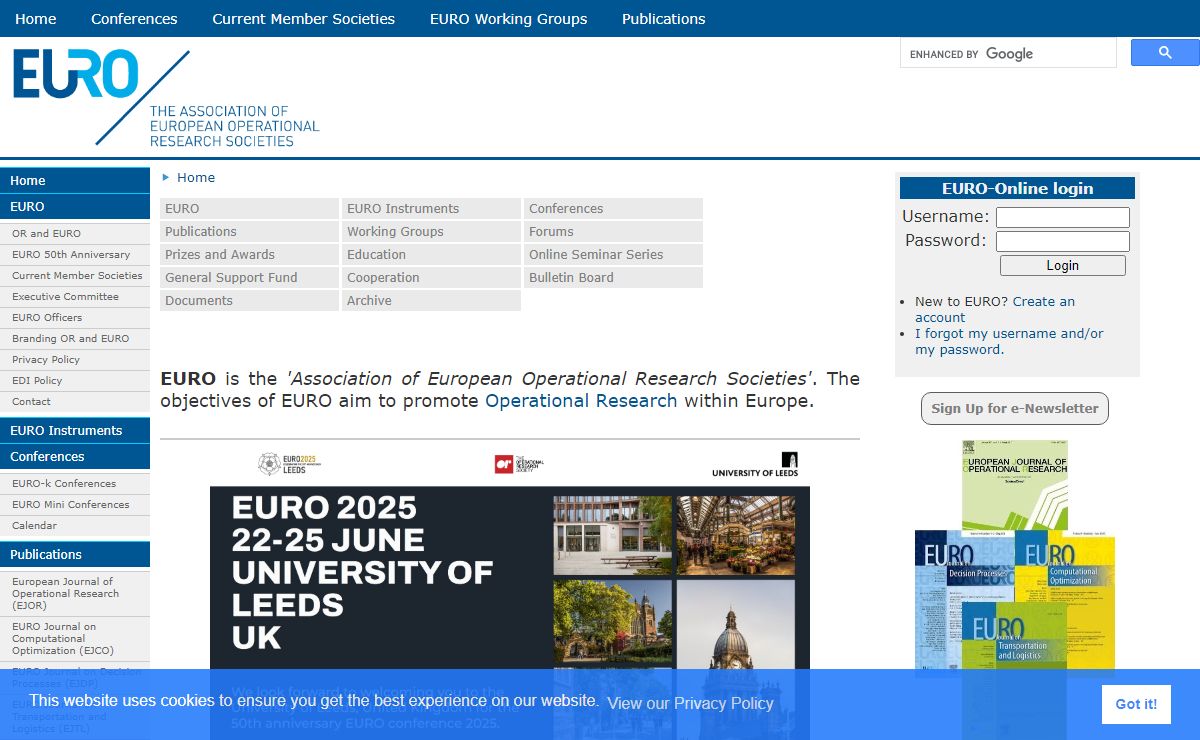Select Home in left sidebar
This screenshot has height=740, width=1200.
pyautogui.click(x=75, y=180)
